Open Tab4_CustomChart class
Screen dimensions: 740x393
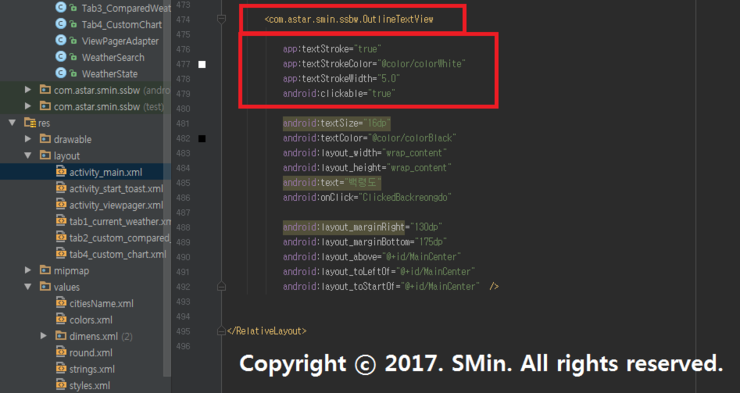pos(121,25)
